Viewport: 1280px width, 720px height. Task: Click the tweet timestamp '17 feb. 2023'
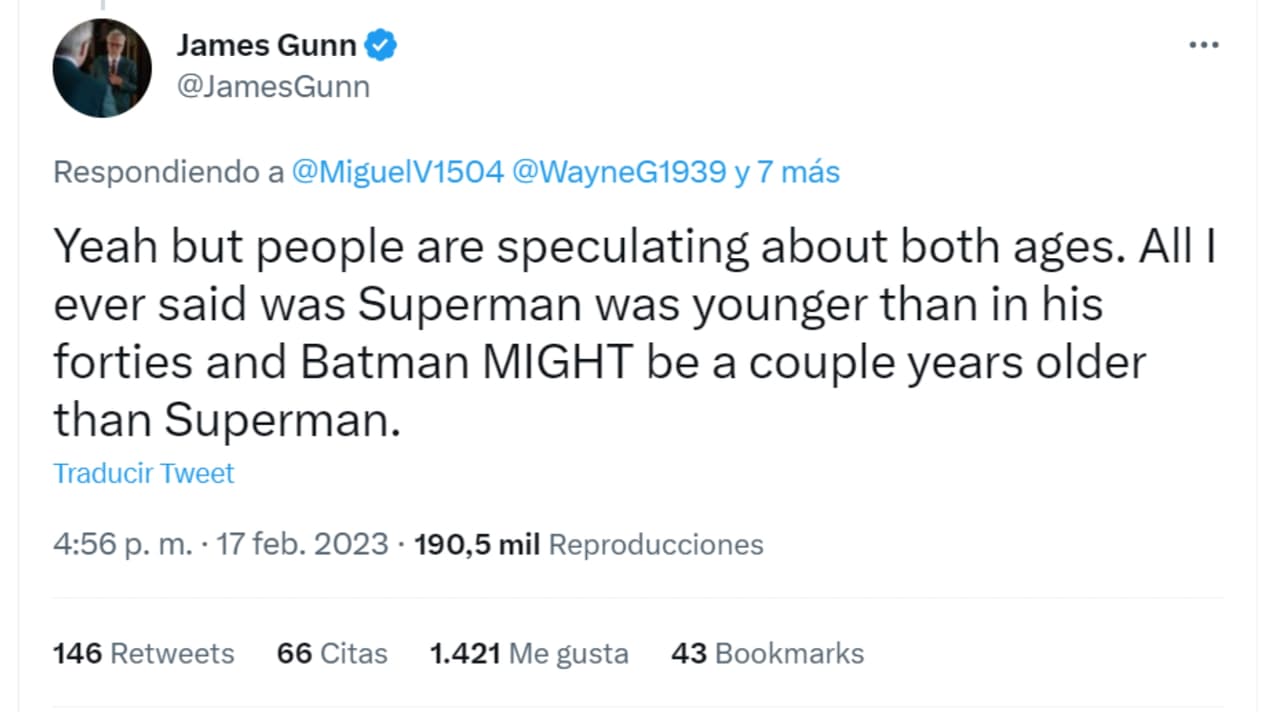click(x=303, y=544)
